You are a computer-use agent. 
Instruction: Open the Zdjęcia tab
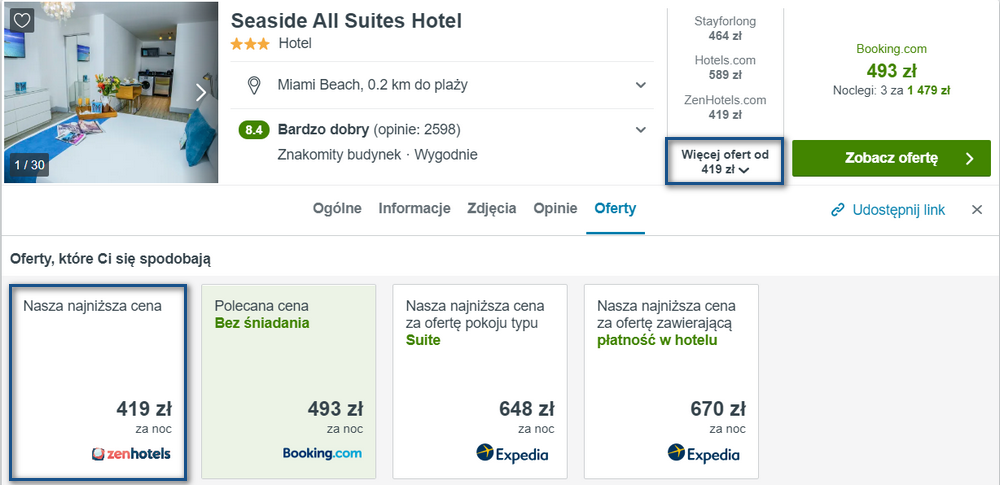(x=492, y=209)
